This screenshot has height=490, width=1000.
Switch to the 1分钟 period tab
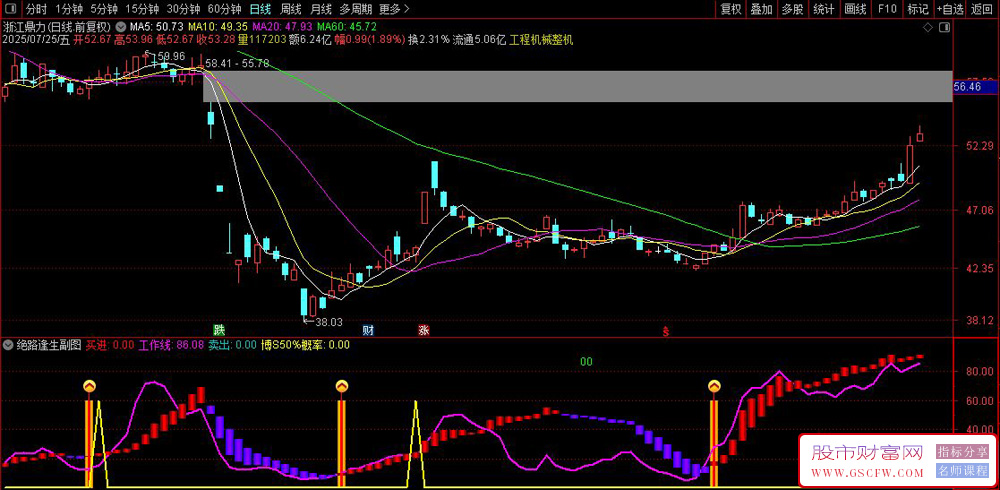[x=69, y=9]
